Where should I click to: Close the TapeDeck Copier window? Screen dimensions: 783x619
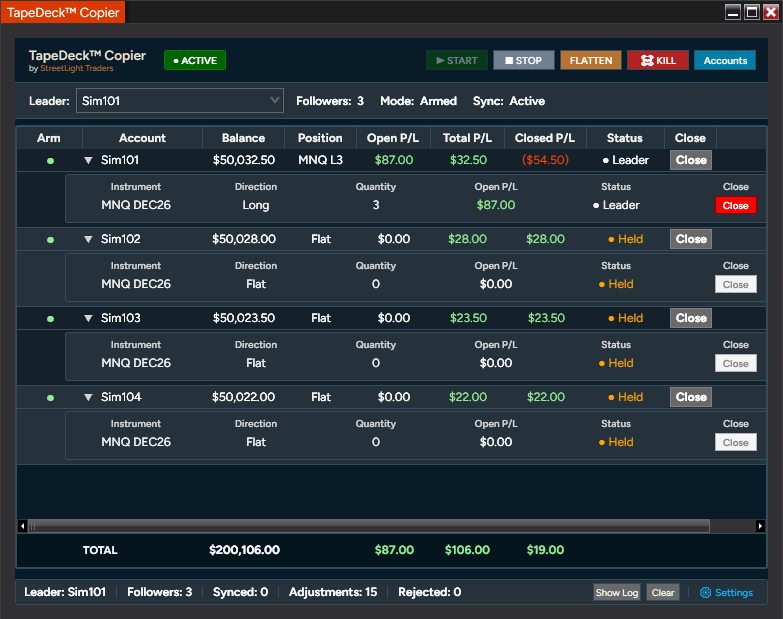point(771,12)
